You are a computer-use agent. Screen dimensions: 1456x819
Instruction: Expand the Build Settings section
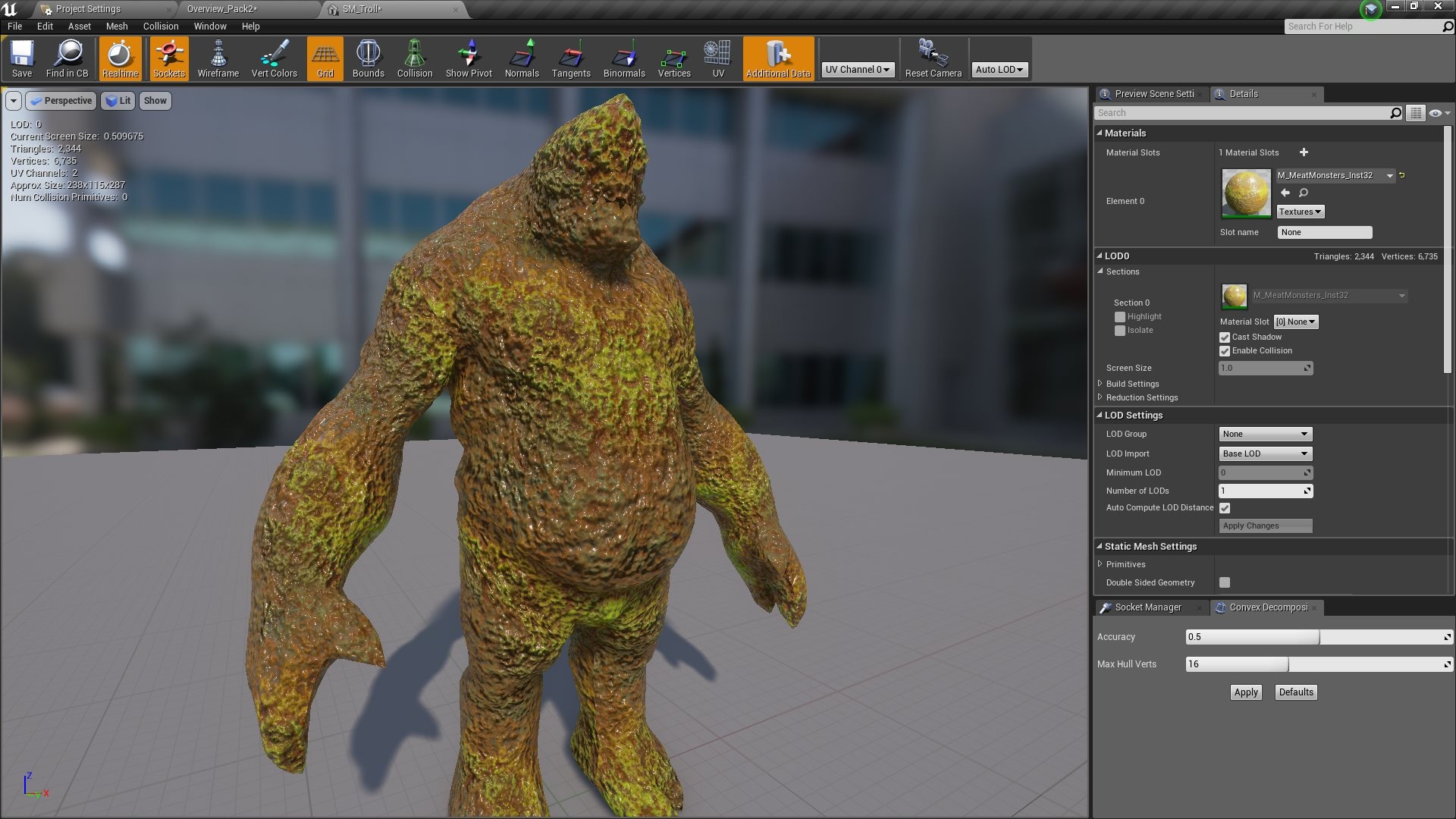tap(1101, 384)
